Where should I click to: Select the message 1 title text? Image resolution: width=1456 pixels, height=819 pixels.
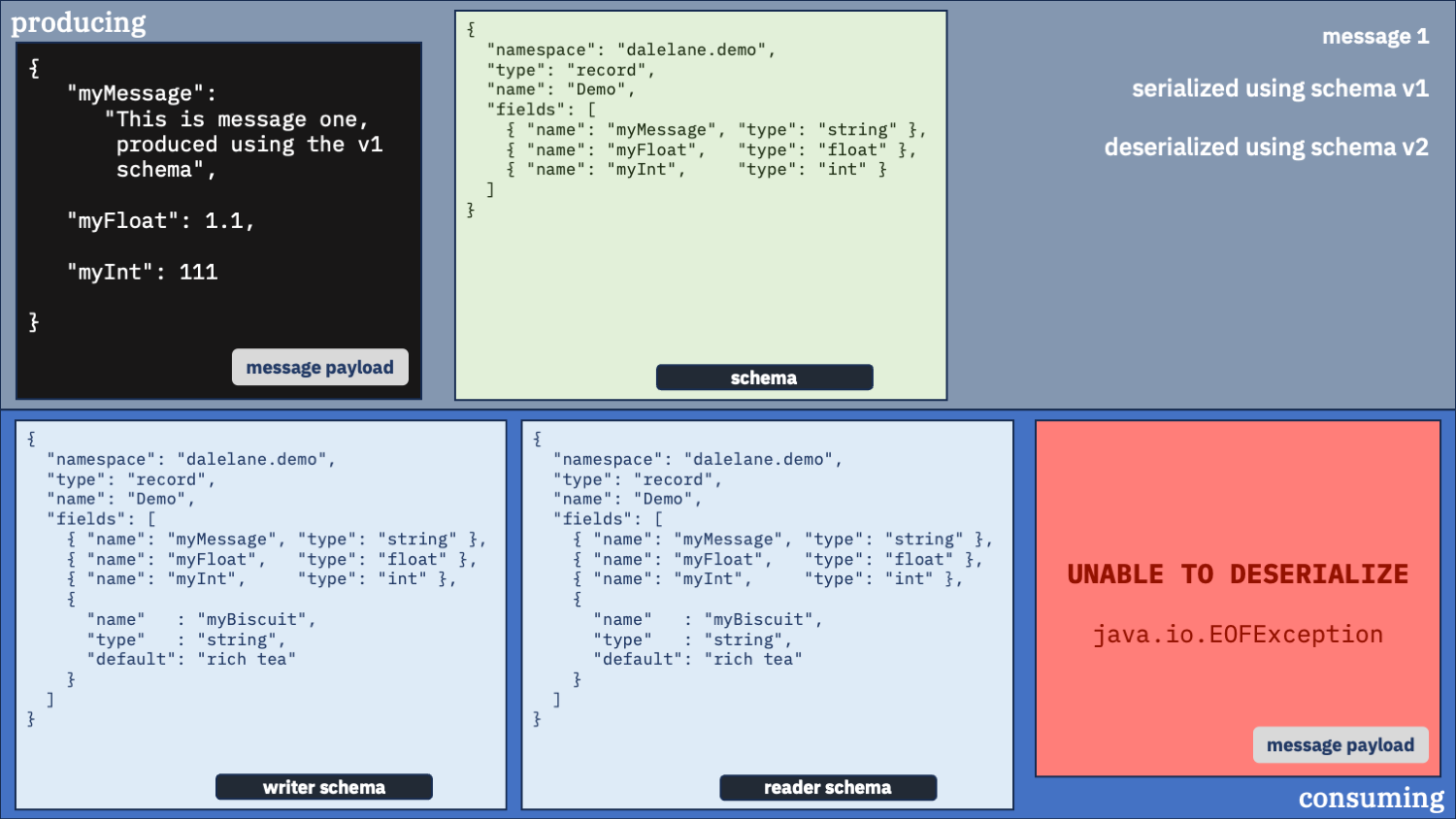1374,37
